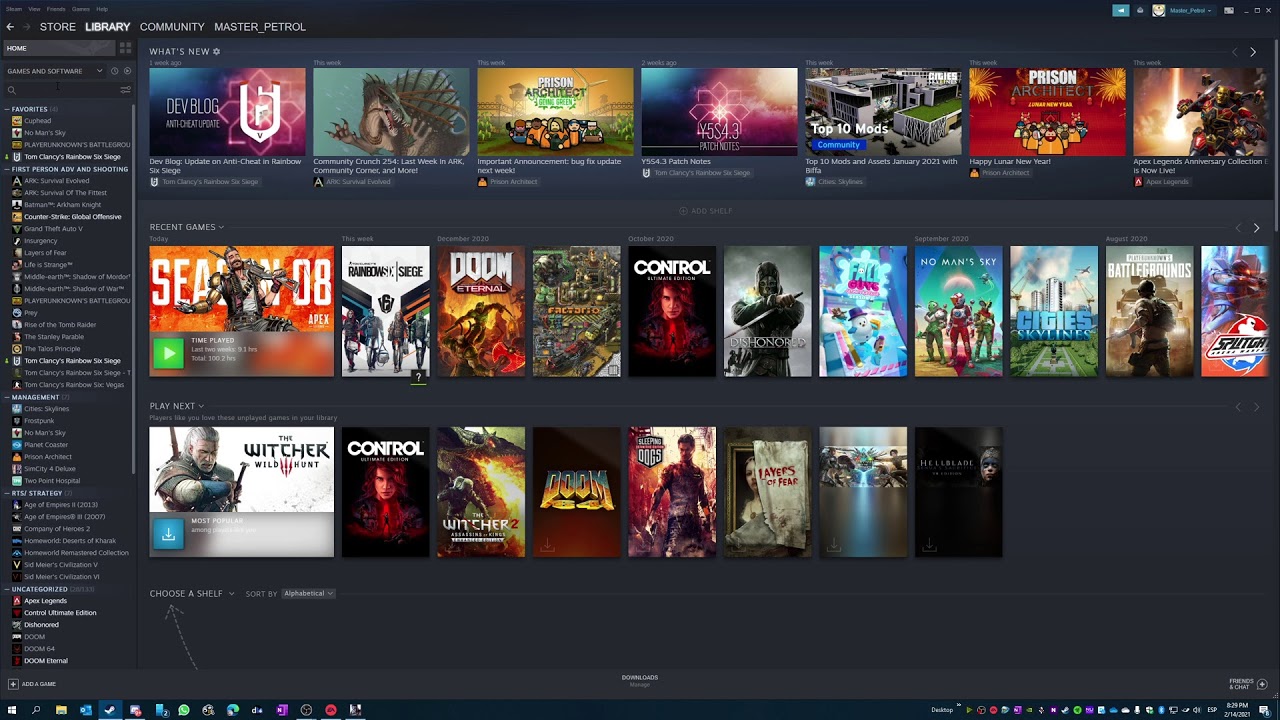Open Windows Start menu
The height and width of the screenshot is (720, 1280).
click(x=12, y=710)
